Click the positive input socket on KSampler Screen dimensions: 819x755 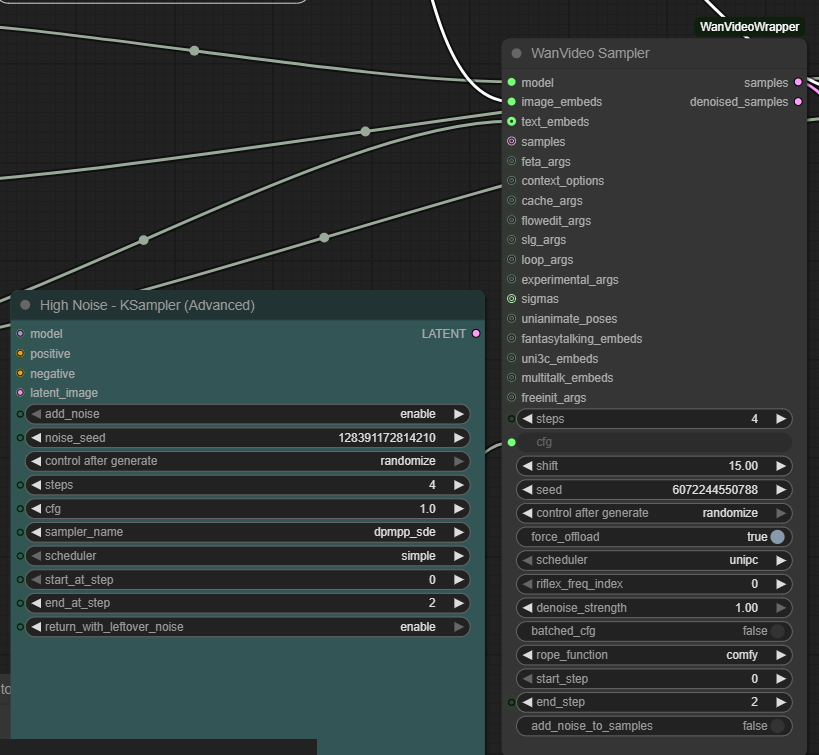[x=20, y=353]
